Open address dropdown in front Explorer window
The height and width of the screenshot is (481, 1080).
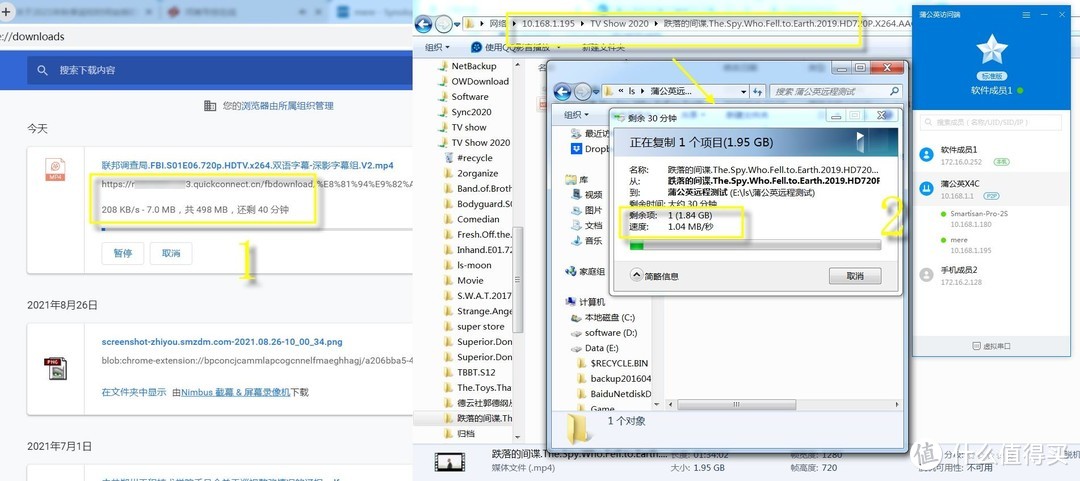pyautogui.click(x=743, y=91)
